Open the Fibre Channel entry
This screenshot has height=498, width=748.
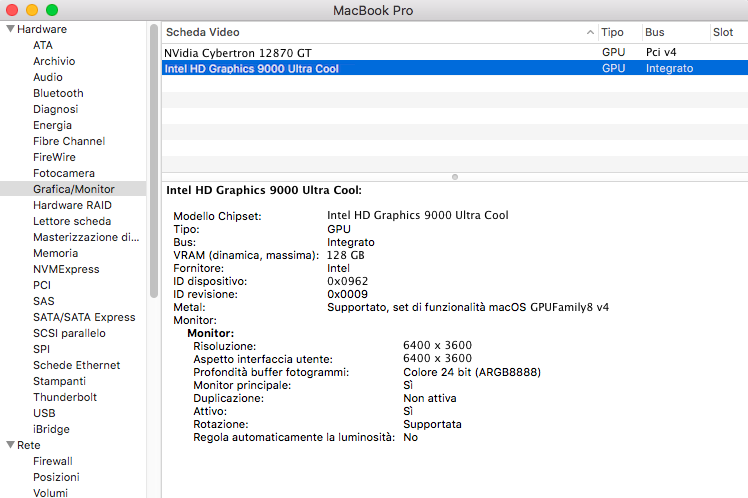pos(69,141)
